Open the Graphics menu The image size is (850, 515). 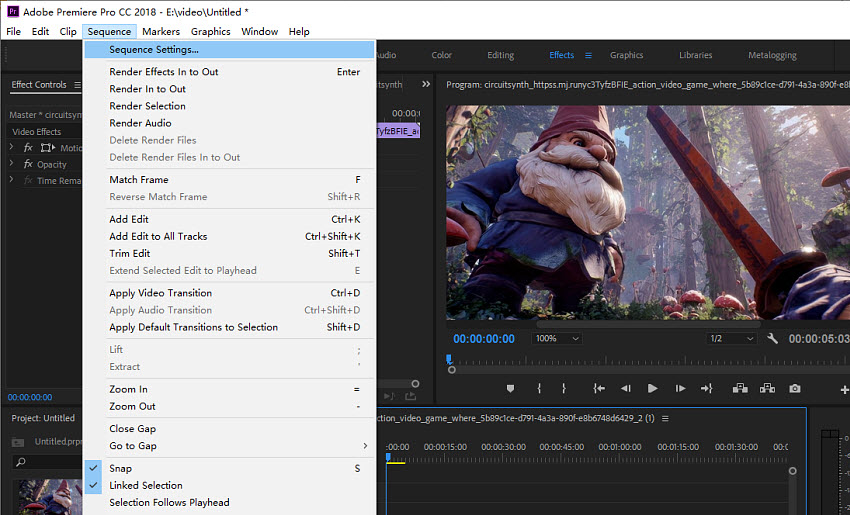coord(210,31)
